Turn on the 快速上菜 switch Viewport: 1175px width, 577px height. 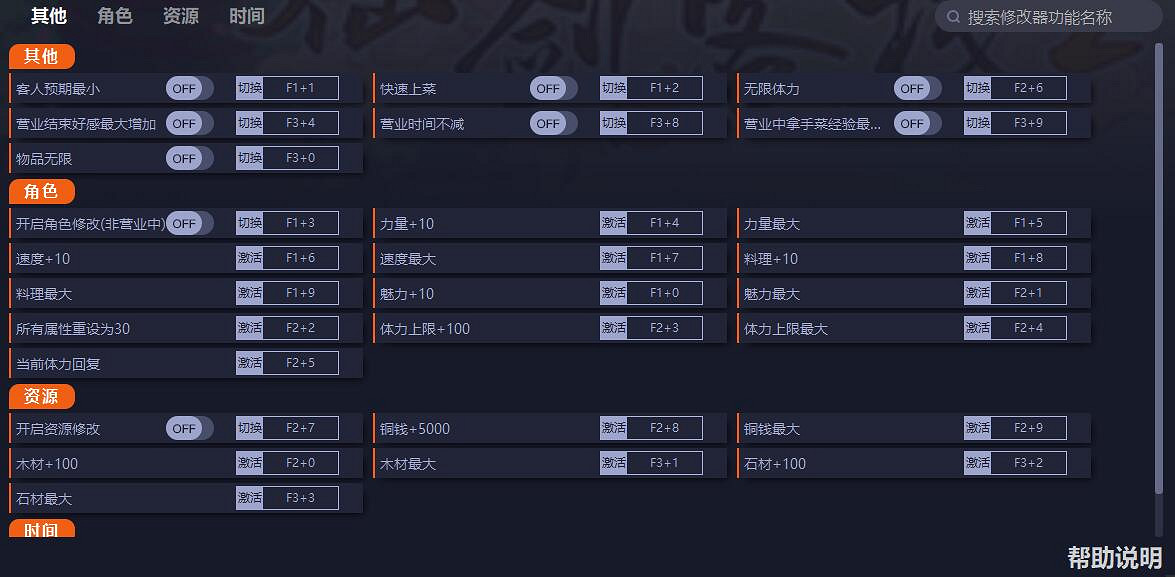pyautogui.click(x=550, y=88)
